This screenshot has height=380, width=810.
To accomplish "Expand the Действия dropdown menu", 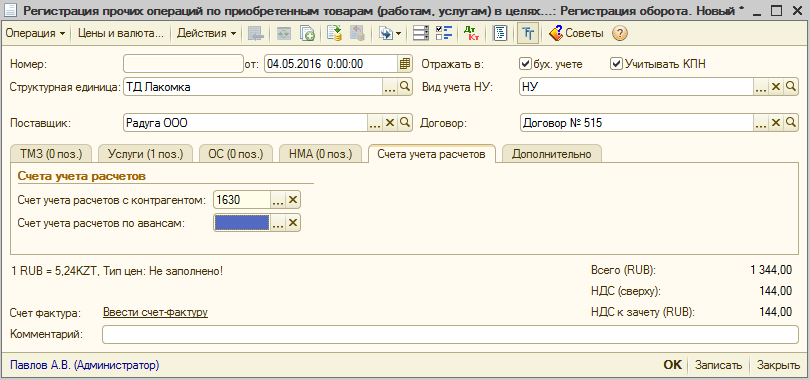I will [x=207, y=34].
